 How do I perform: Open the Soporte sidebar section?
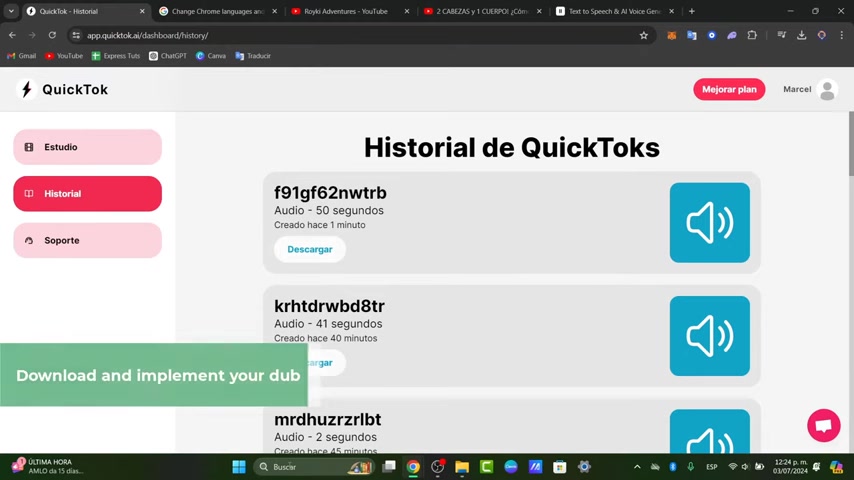coord(87,240)
